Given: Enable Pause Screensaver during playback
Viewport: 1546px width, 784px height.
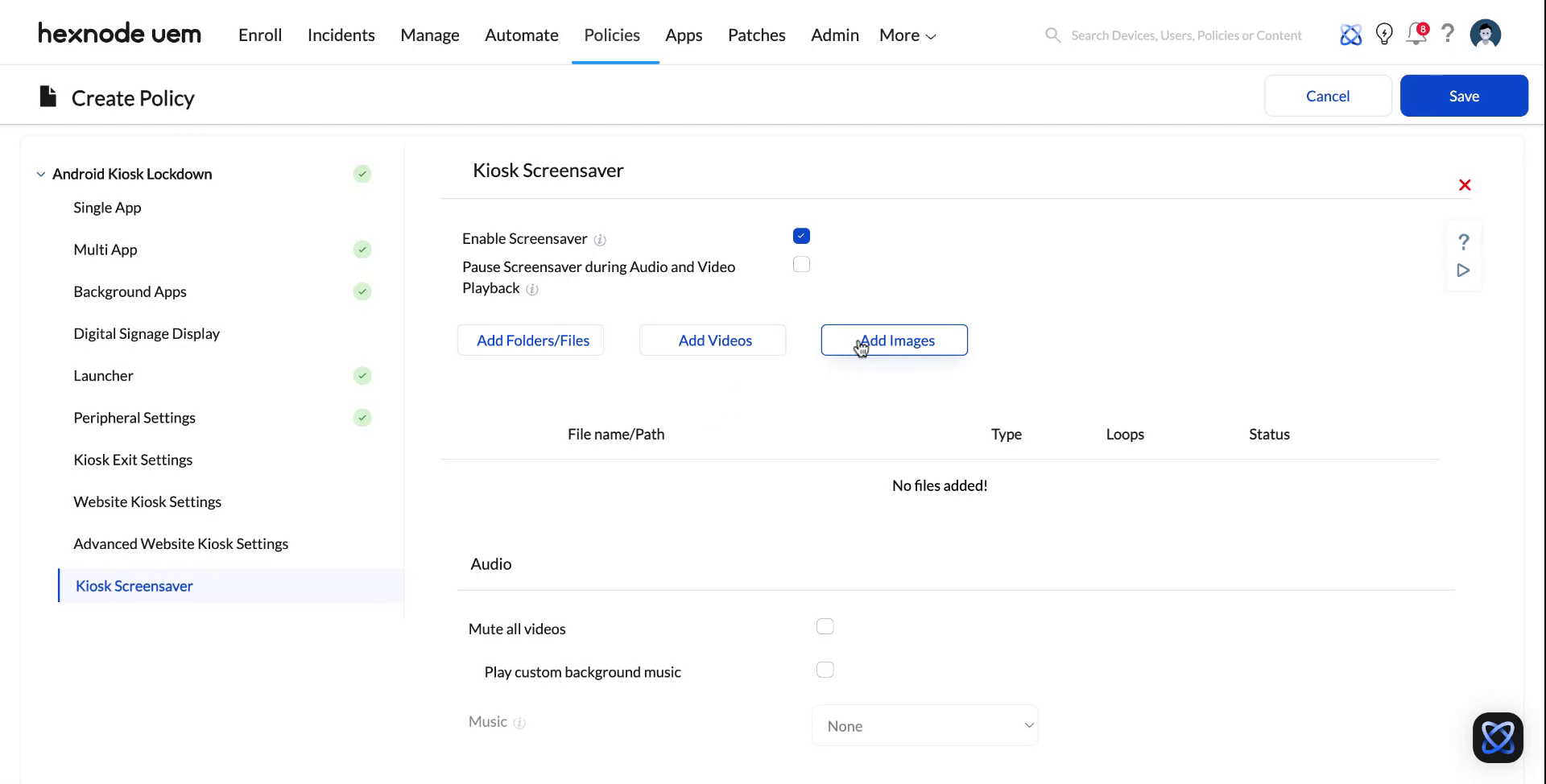Looking at the screenshot, I should coord(801,264).
